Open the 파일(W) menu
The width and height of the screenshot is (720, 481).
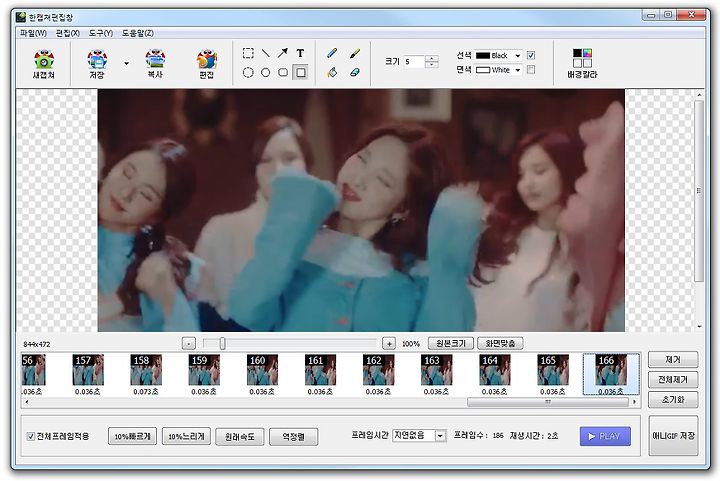34,33
